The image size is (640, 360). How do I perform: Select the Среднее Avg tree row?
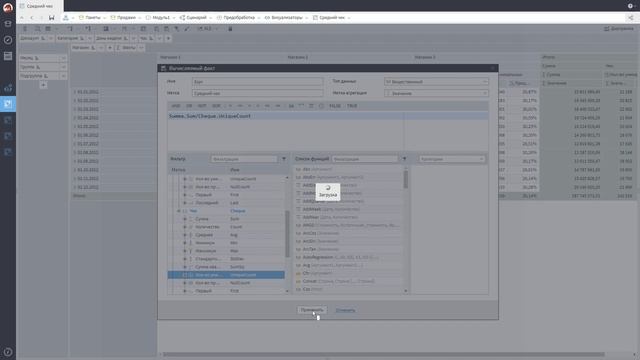pos(227,235)
